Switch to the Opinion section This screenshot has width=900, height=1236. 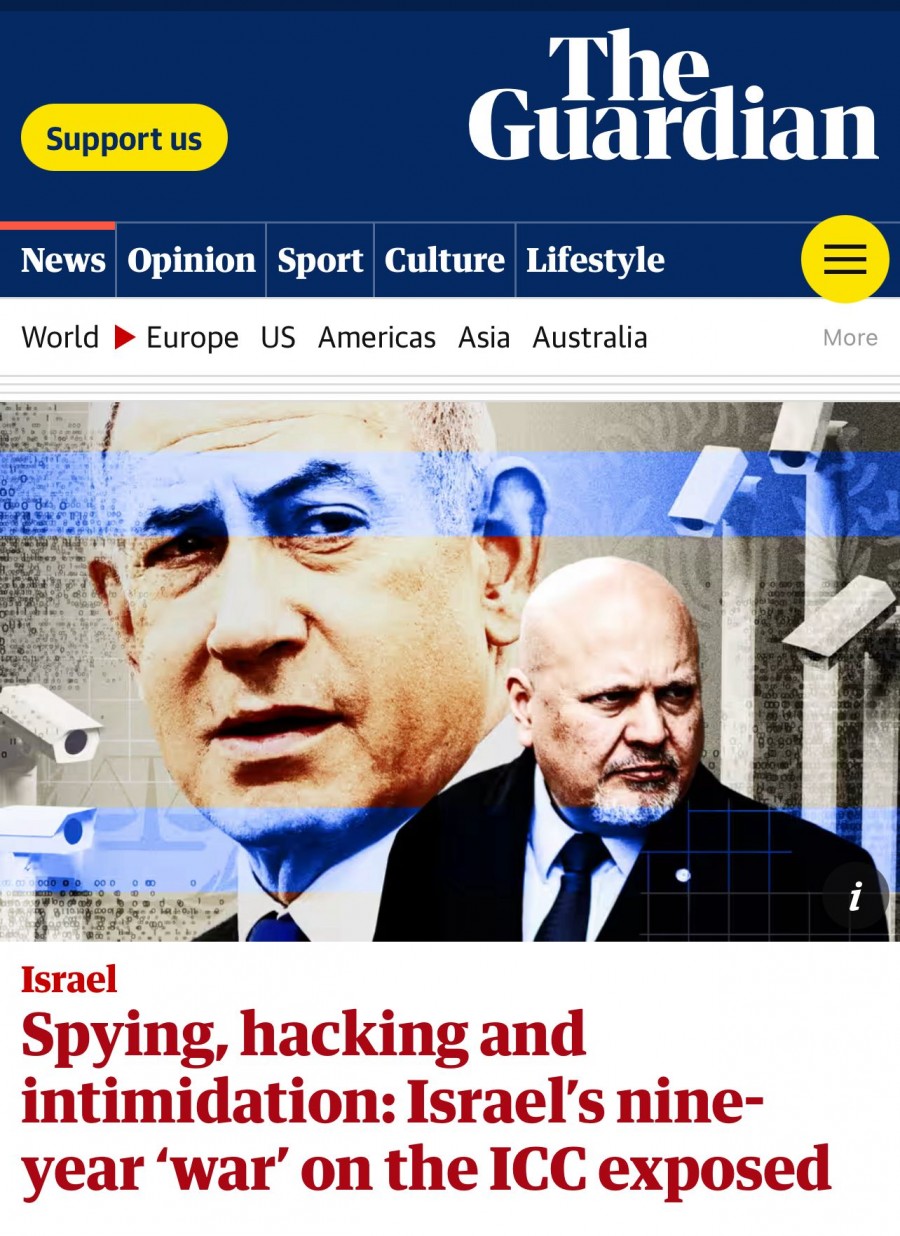(x=191, y=260)
